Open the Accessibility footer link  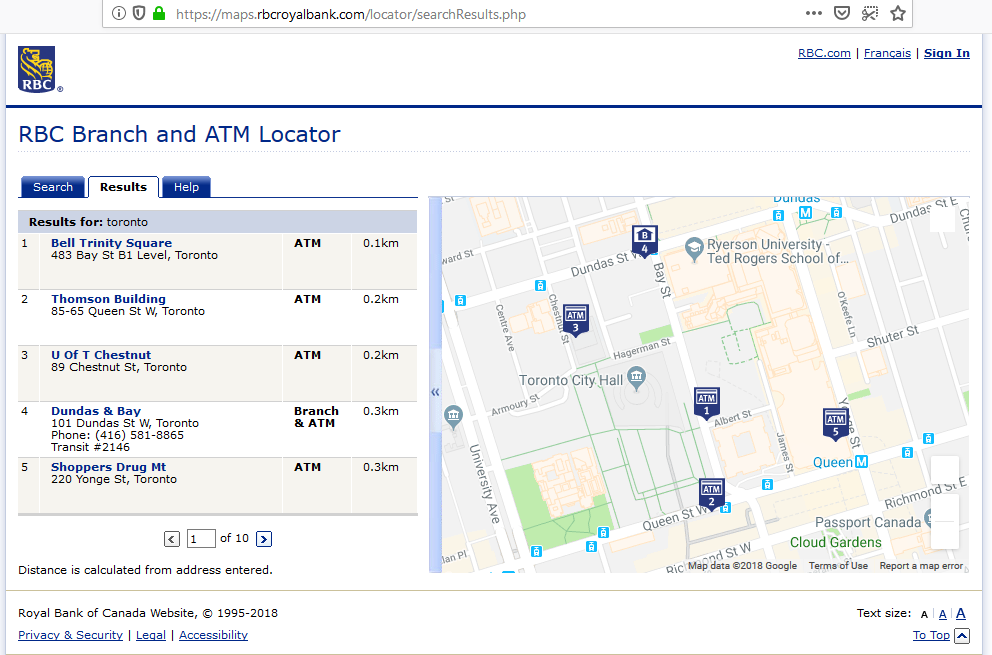pyautogui.click(x=213, y=635)
